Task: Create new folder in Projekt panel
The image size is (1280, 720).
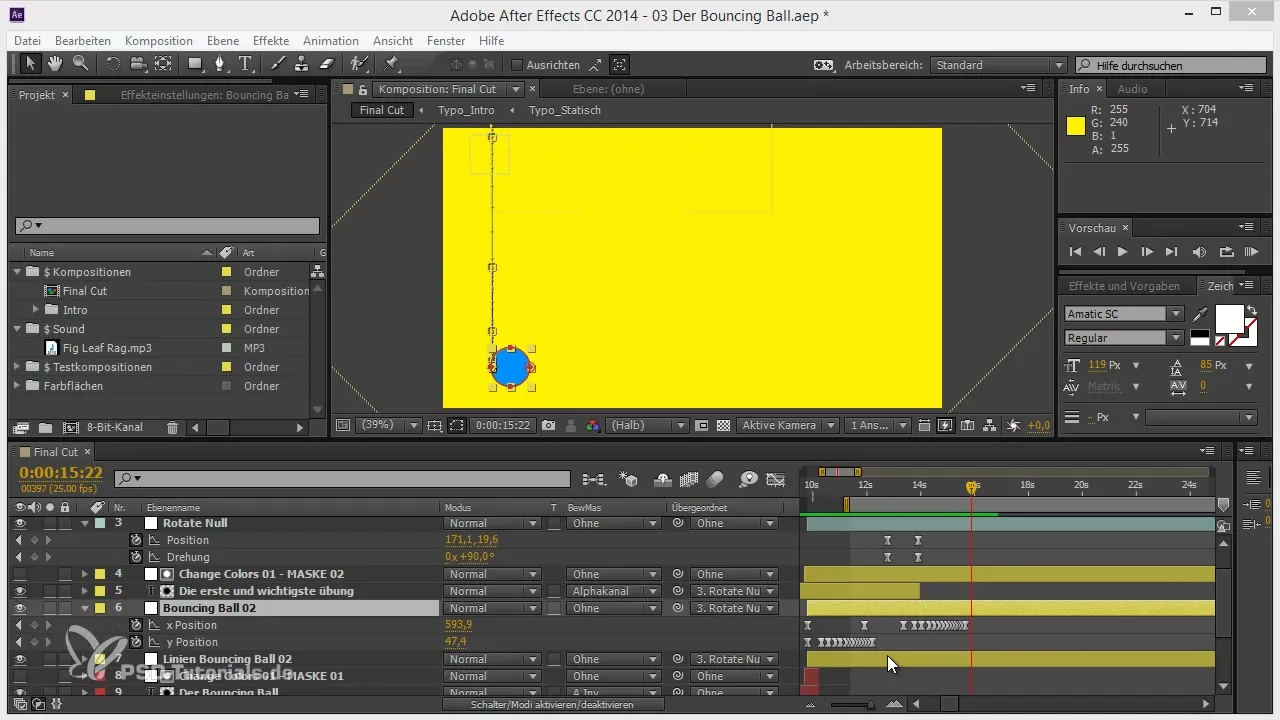Action: coord(45,427)
